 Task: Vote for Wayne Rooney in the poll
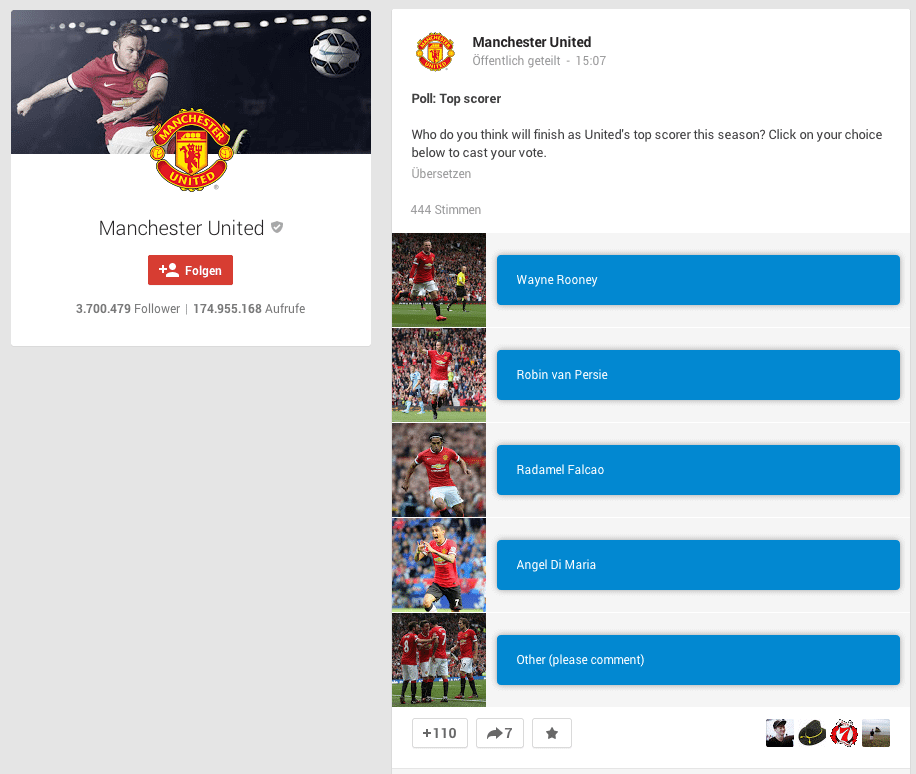698,280
